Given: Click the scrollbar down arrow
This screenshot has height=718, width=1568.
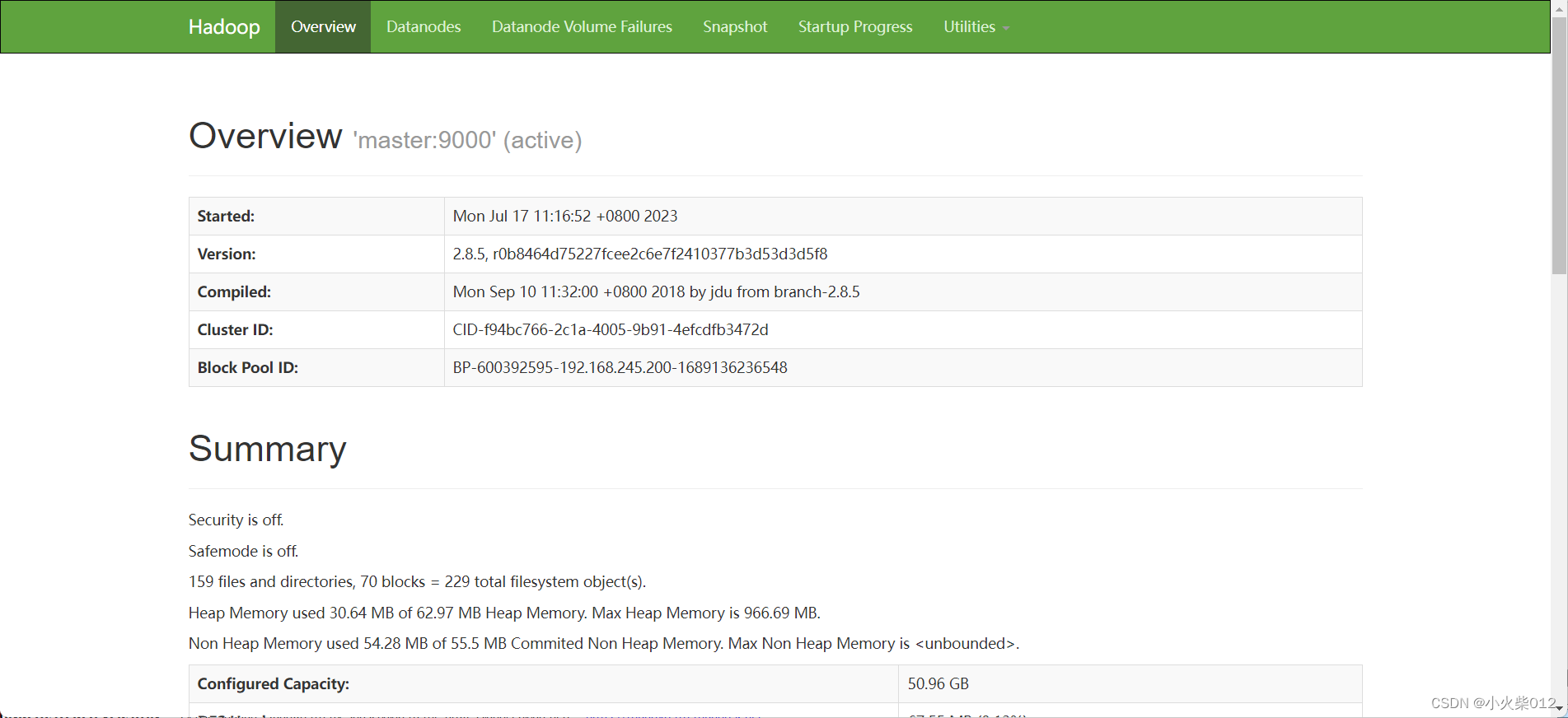Looking at the screenshot, I should (x=1559, y=709).
